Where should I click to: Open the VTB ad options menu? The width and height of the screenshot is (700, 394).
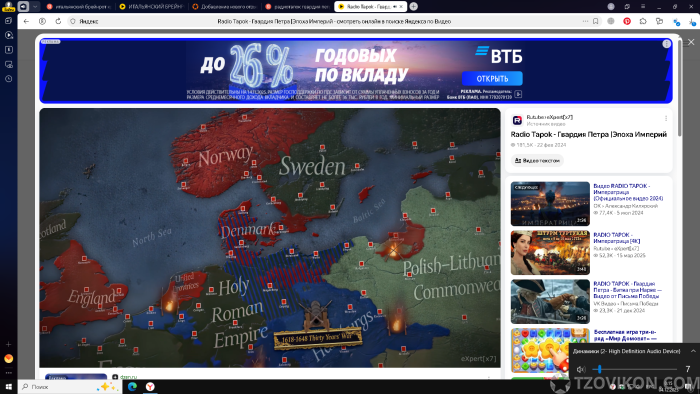pos(667,44)
